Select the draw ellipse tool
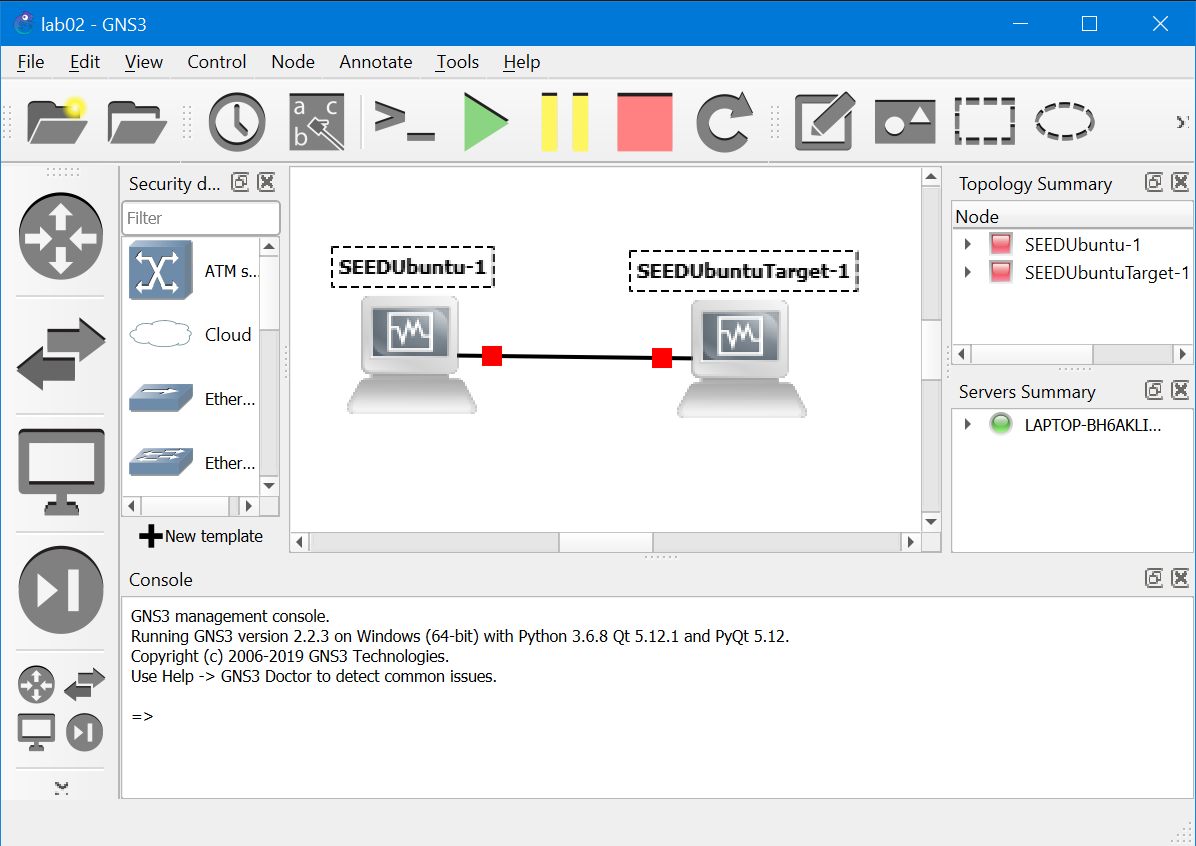The image size is (1196, 846). point(1064,121)
